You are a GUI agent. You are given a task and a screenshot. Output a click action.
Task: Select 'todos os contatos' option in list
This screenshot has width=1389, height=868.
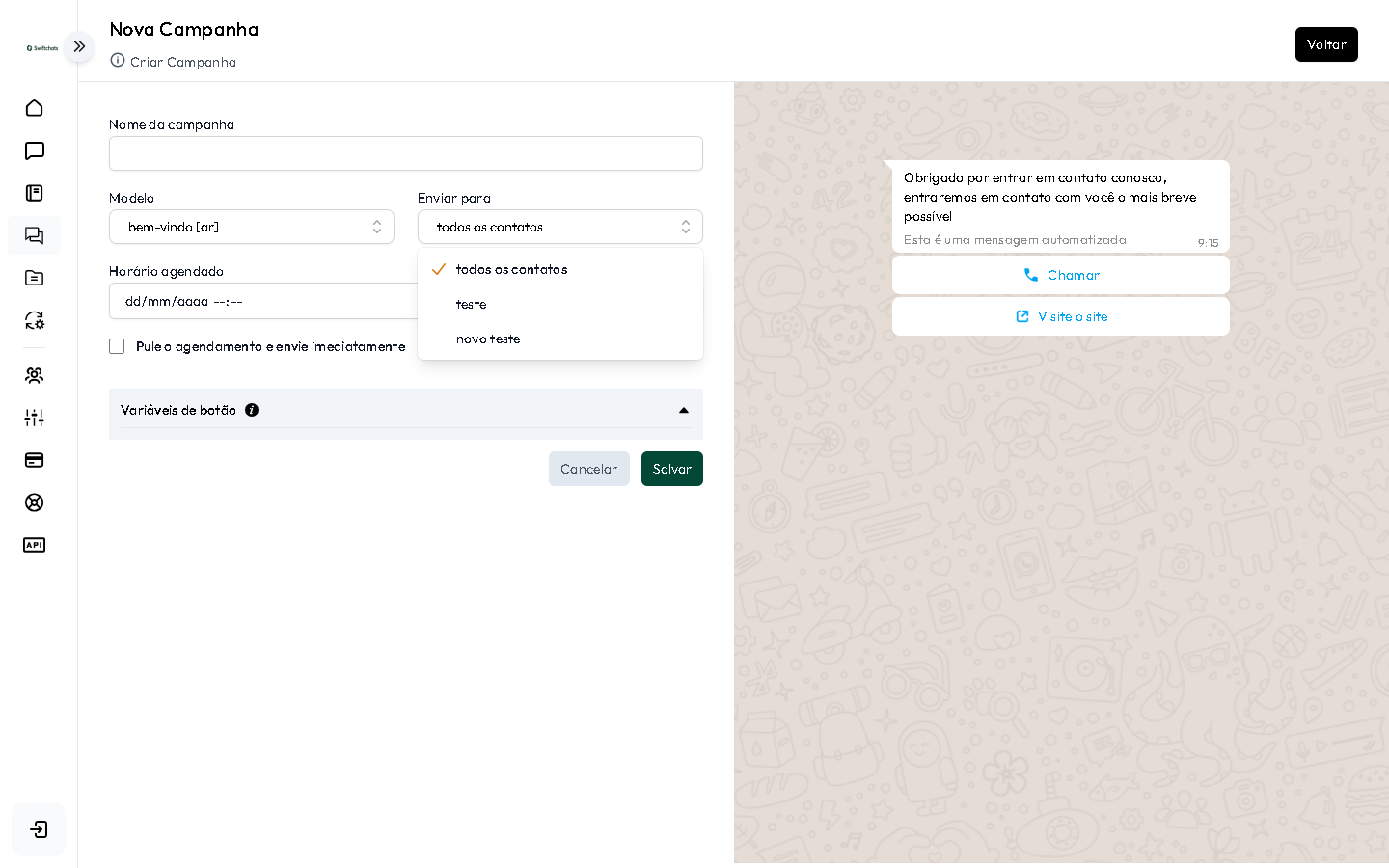pos(511,269)
